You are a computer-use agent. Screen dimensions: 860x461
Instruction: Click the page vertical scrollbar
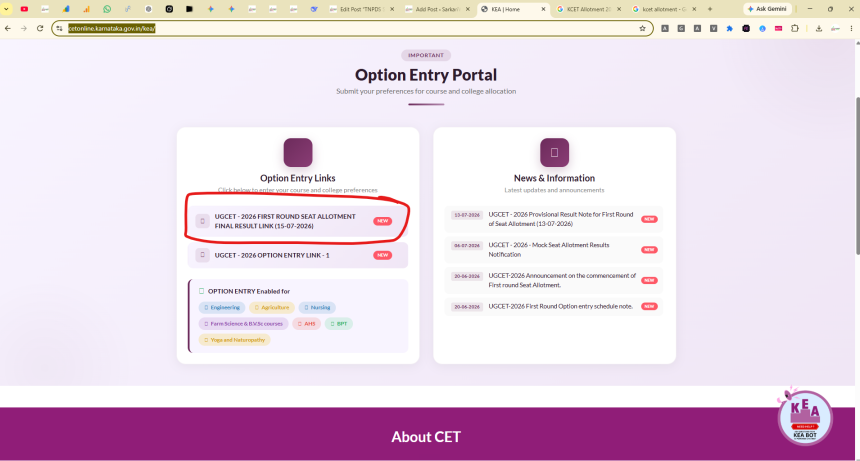[x=857, y=175]
